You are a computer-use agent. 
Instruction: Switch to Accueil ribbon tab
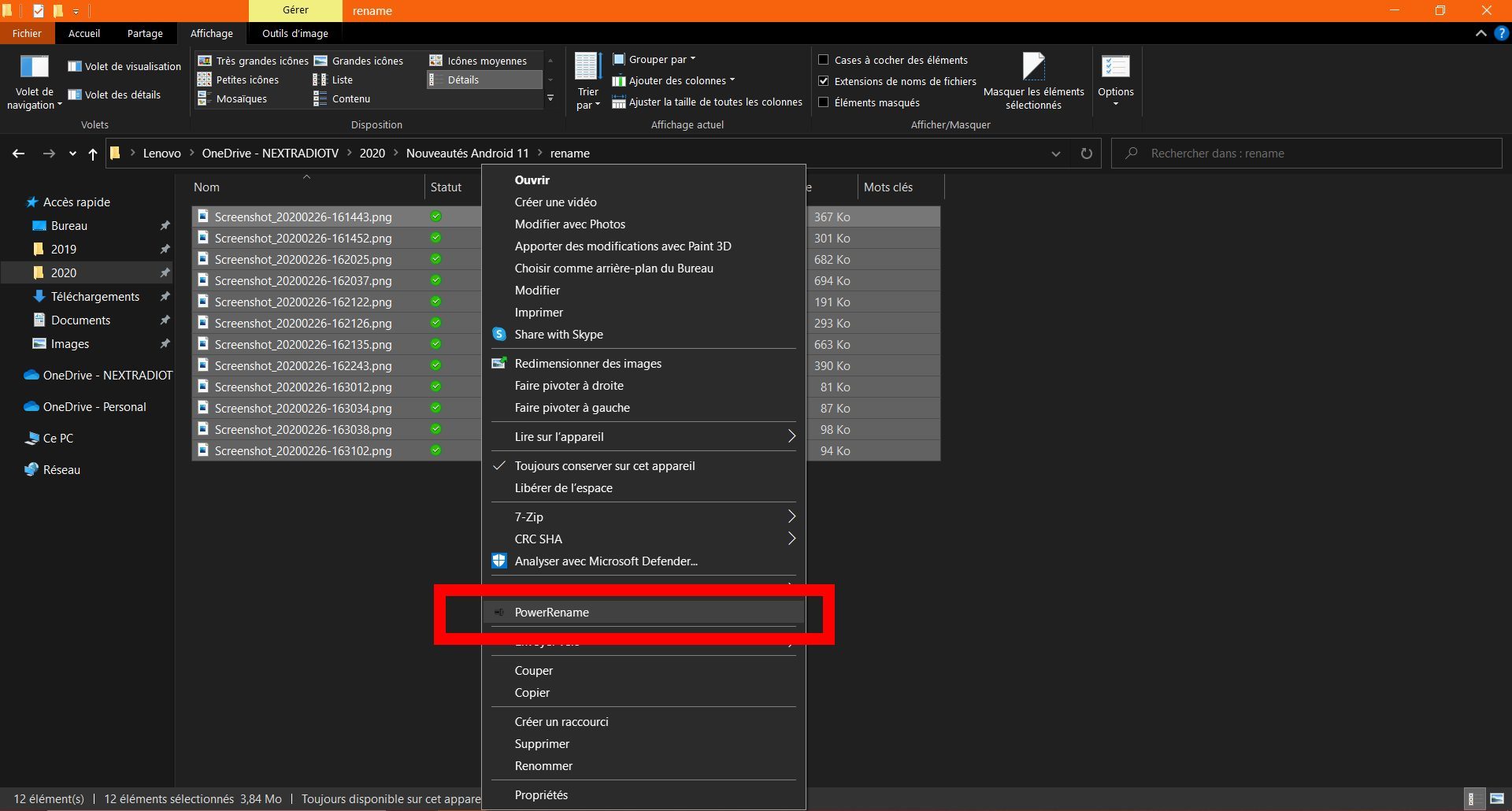click(84, 33)
